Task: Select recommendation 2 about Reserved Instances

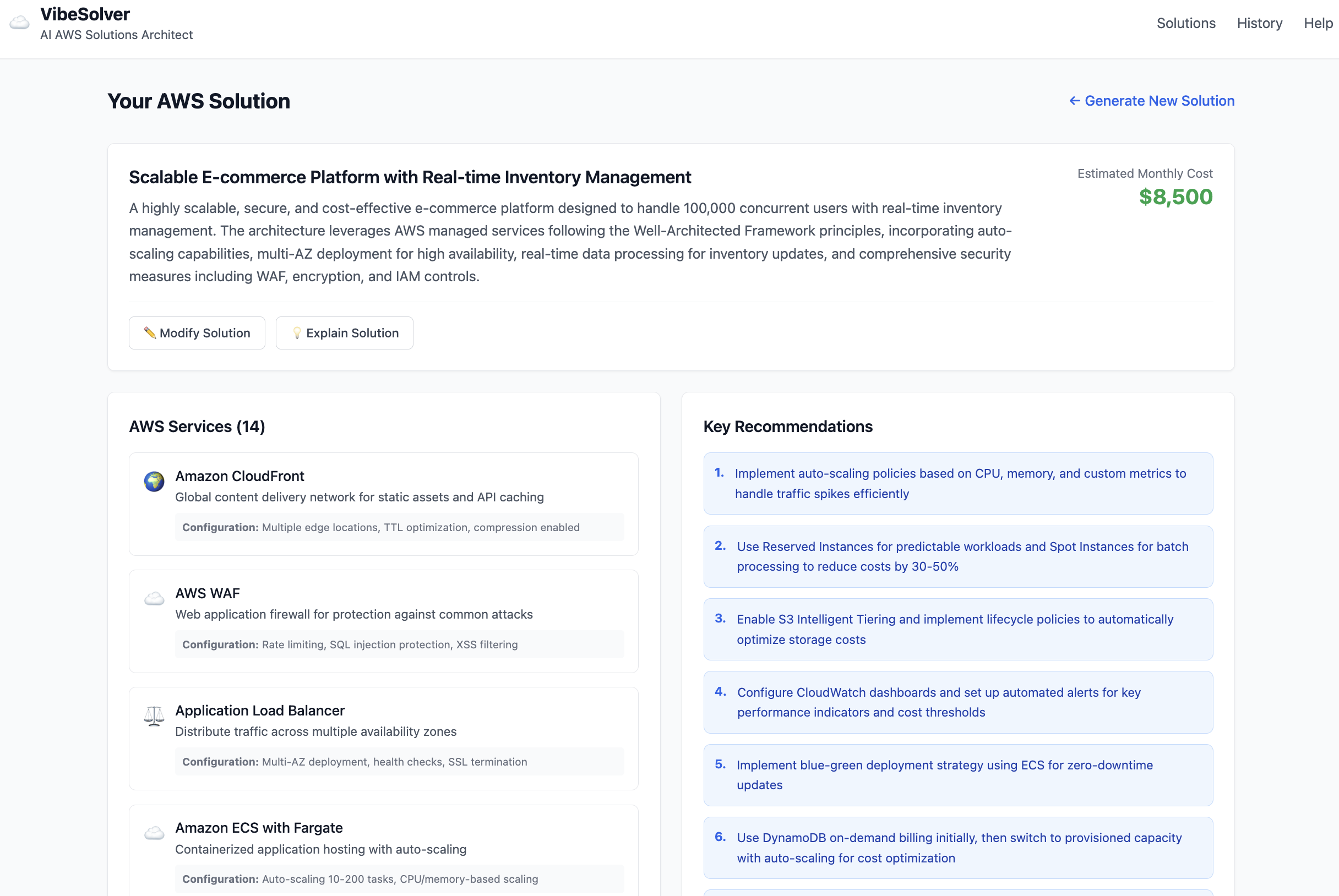Action: tap(958, 556)
